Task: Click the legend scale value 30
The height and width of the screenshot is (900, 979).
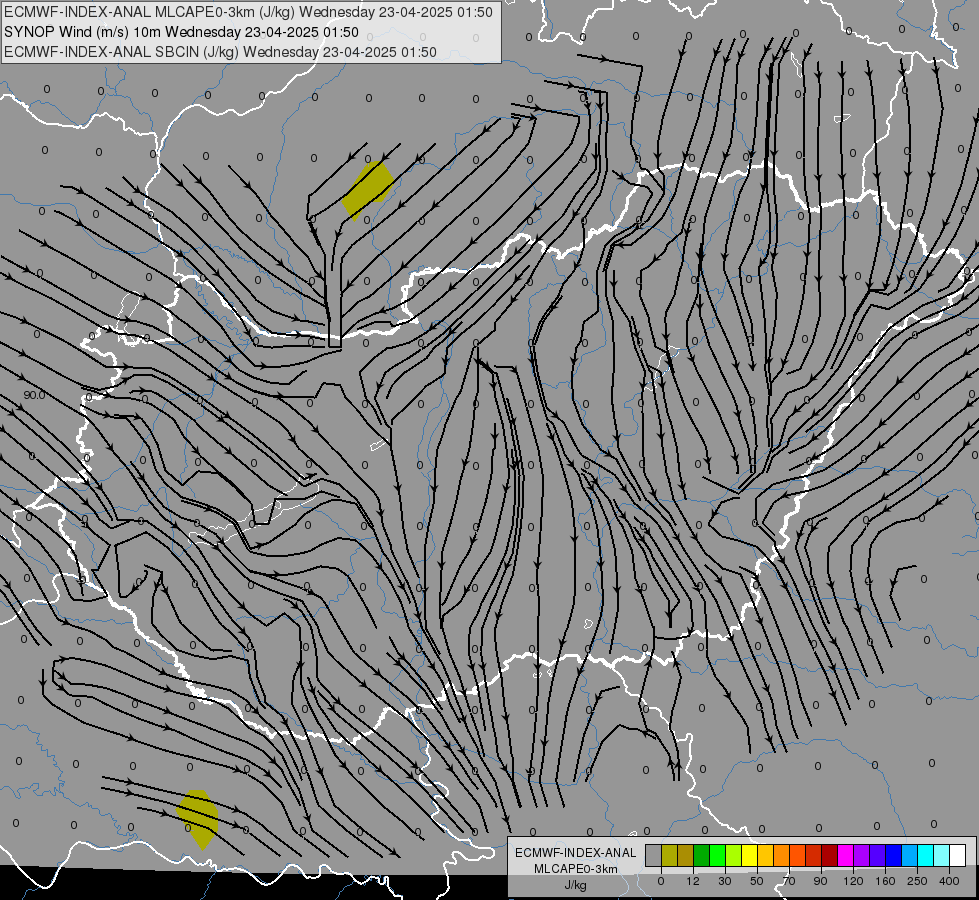Action: tap(724, 881)
